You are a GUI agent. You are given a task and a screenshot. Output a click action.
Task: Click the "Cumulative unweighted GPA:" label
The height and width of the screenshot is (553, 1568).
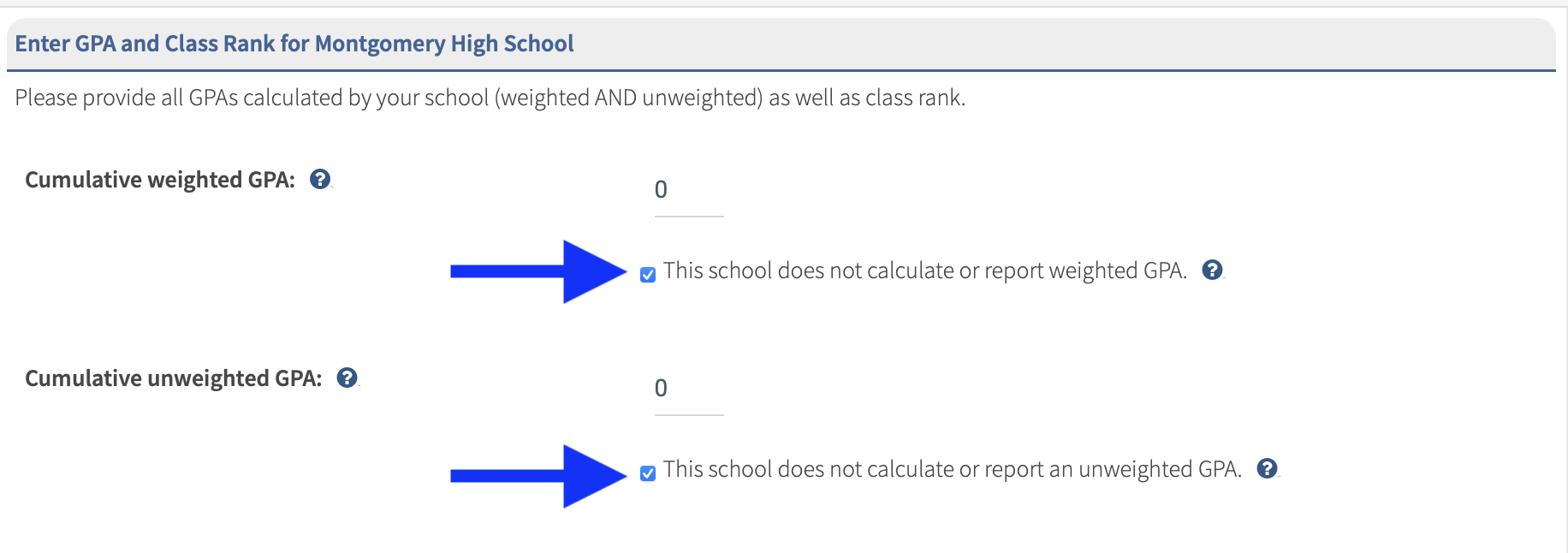click(173, 378)
